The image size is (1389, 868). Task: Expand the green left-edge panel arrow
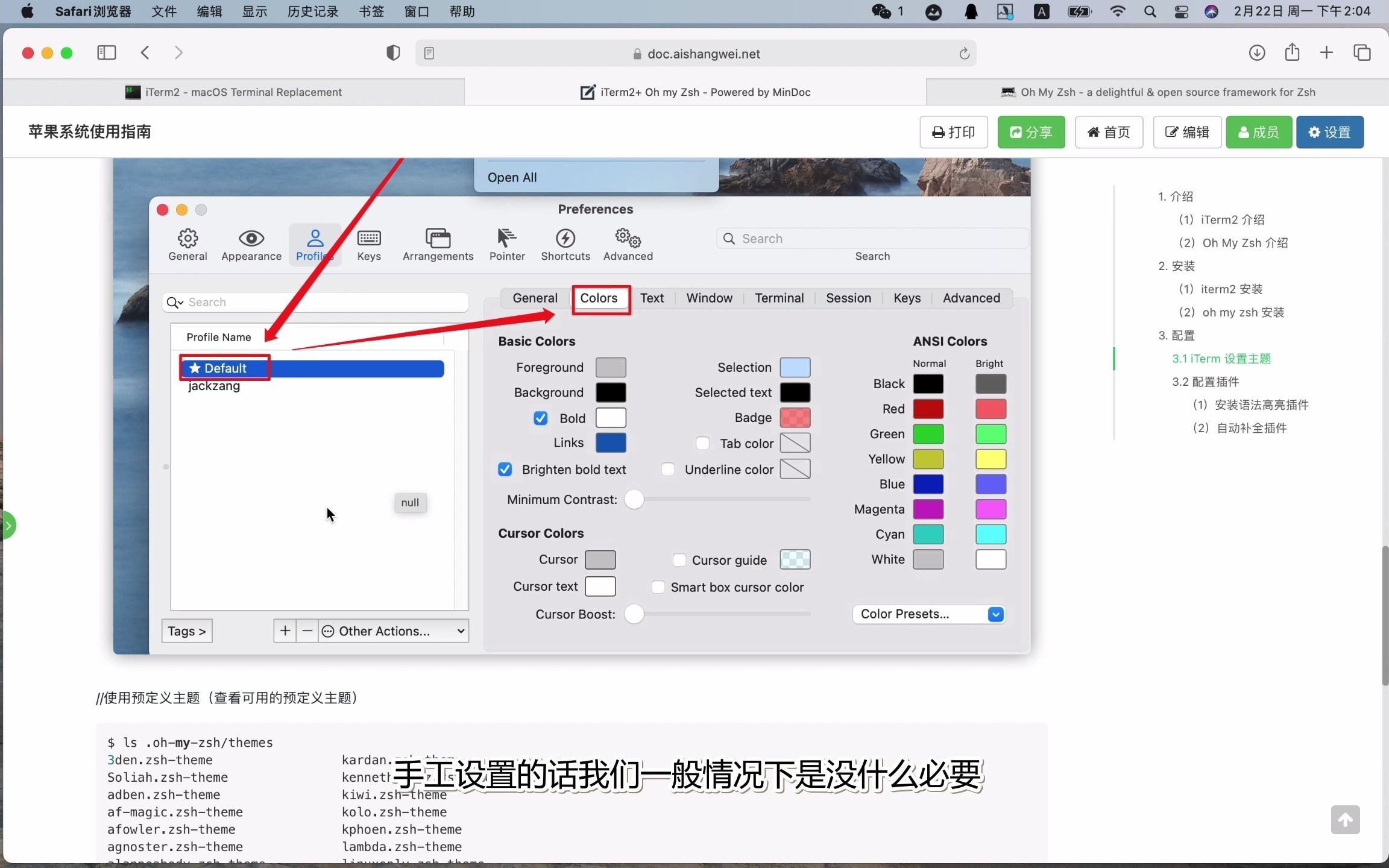[x=8, y=526]
